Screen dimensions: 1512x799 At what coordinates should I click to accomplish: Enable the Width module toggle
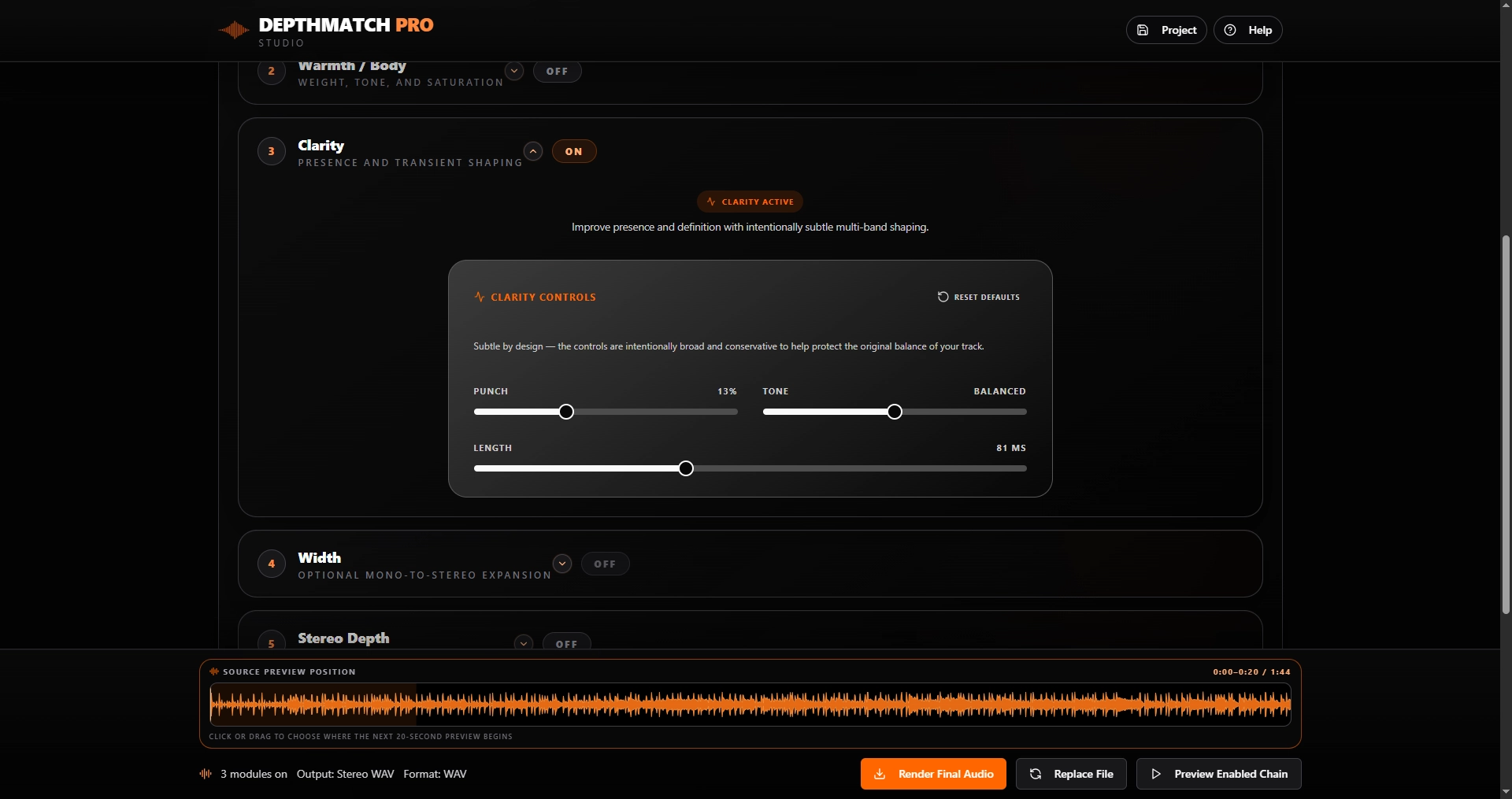point(605,564)
